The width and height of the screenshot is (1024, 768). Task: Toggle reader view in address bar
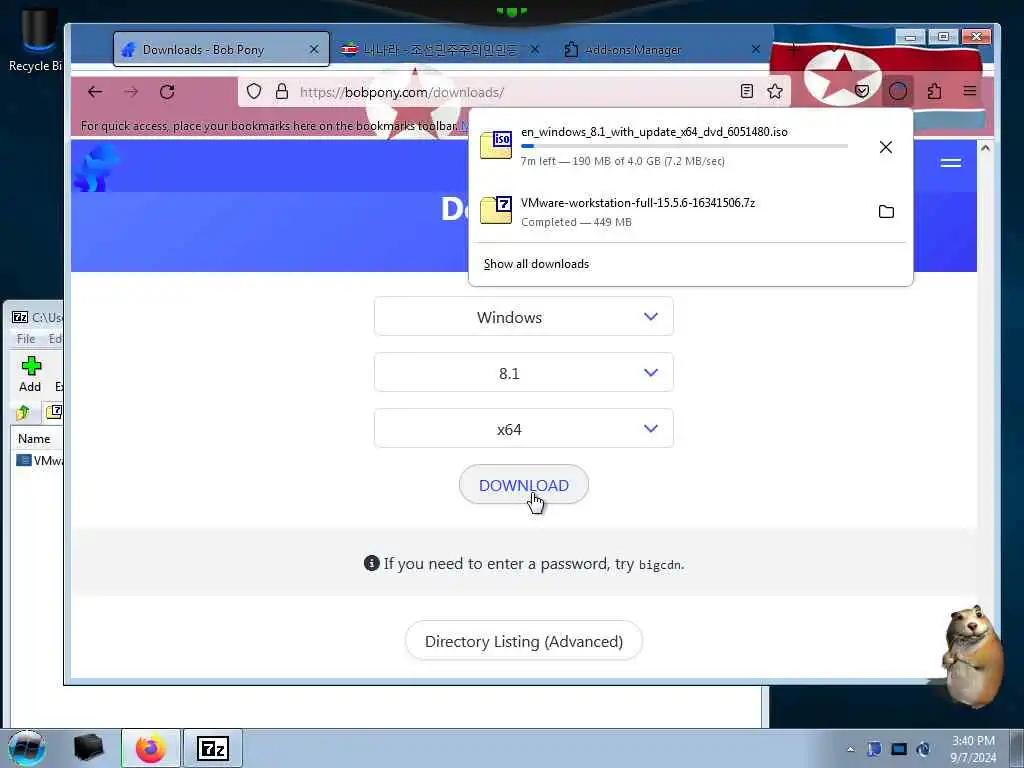tap(747, 91)
